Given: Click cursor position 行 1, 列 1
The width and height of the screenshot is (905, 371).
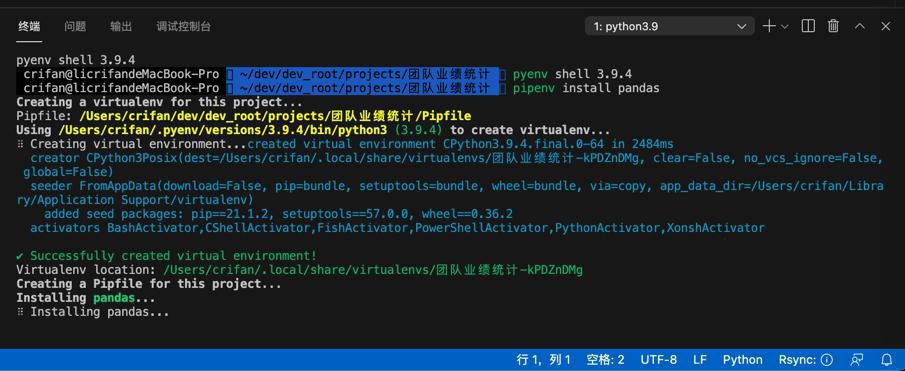Looking at the screenshot, I should click(x=544, y=360).
